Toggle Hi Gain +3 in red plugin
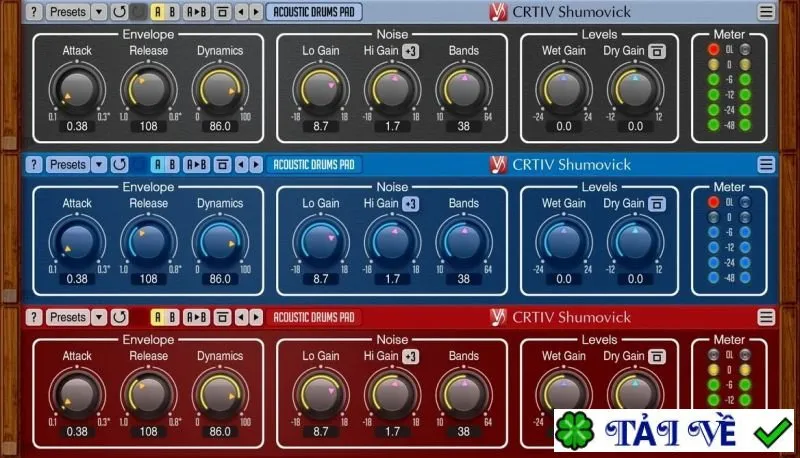Image resolution: width=800 pixels, height=458 pixels. coord(411,357)
